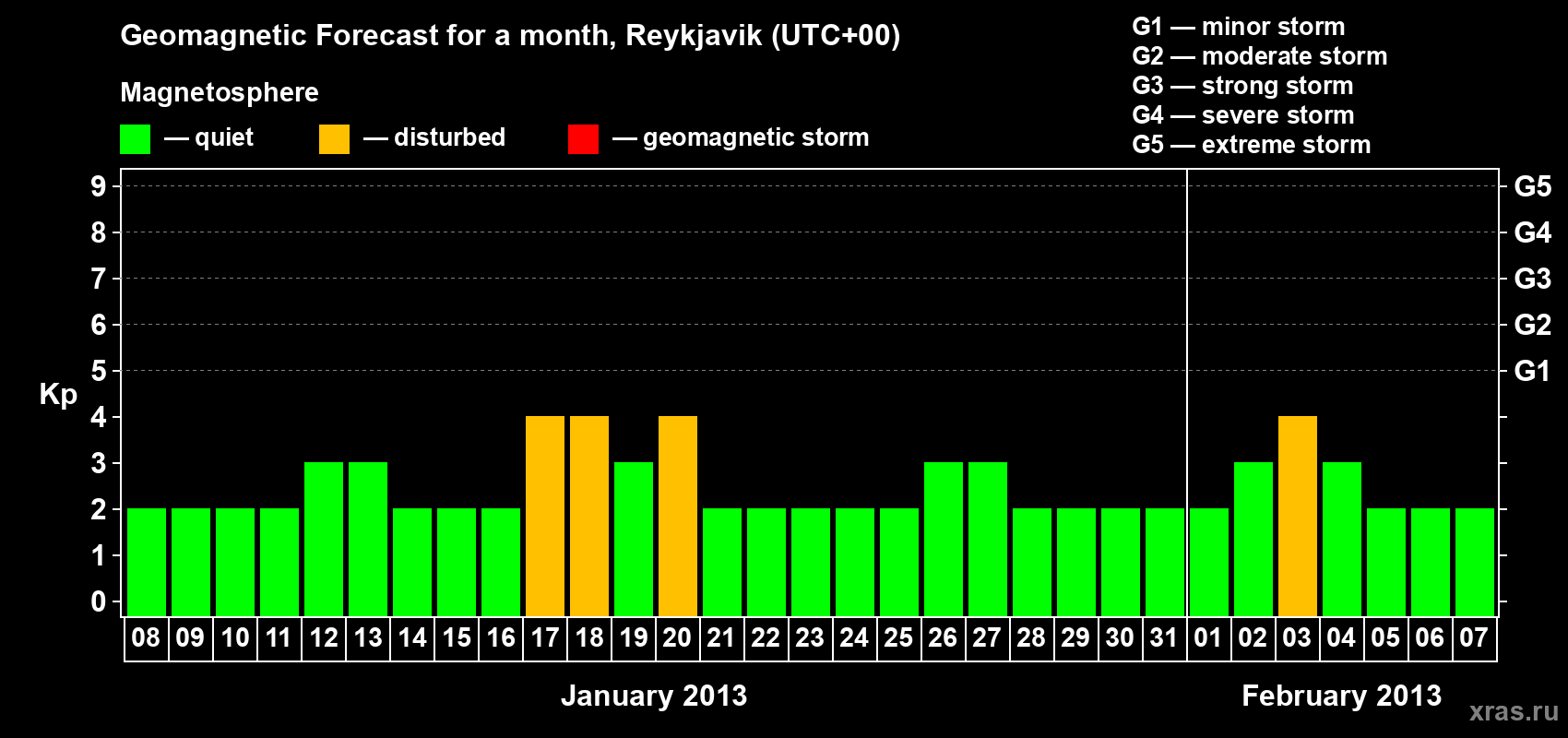This screenshot has width=1568, height=738.
Task: Click the green bar above February date 02
Action: click(x=1253, y=539)
